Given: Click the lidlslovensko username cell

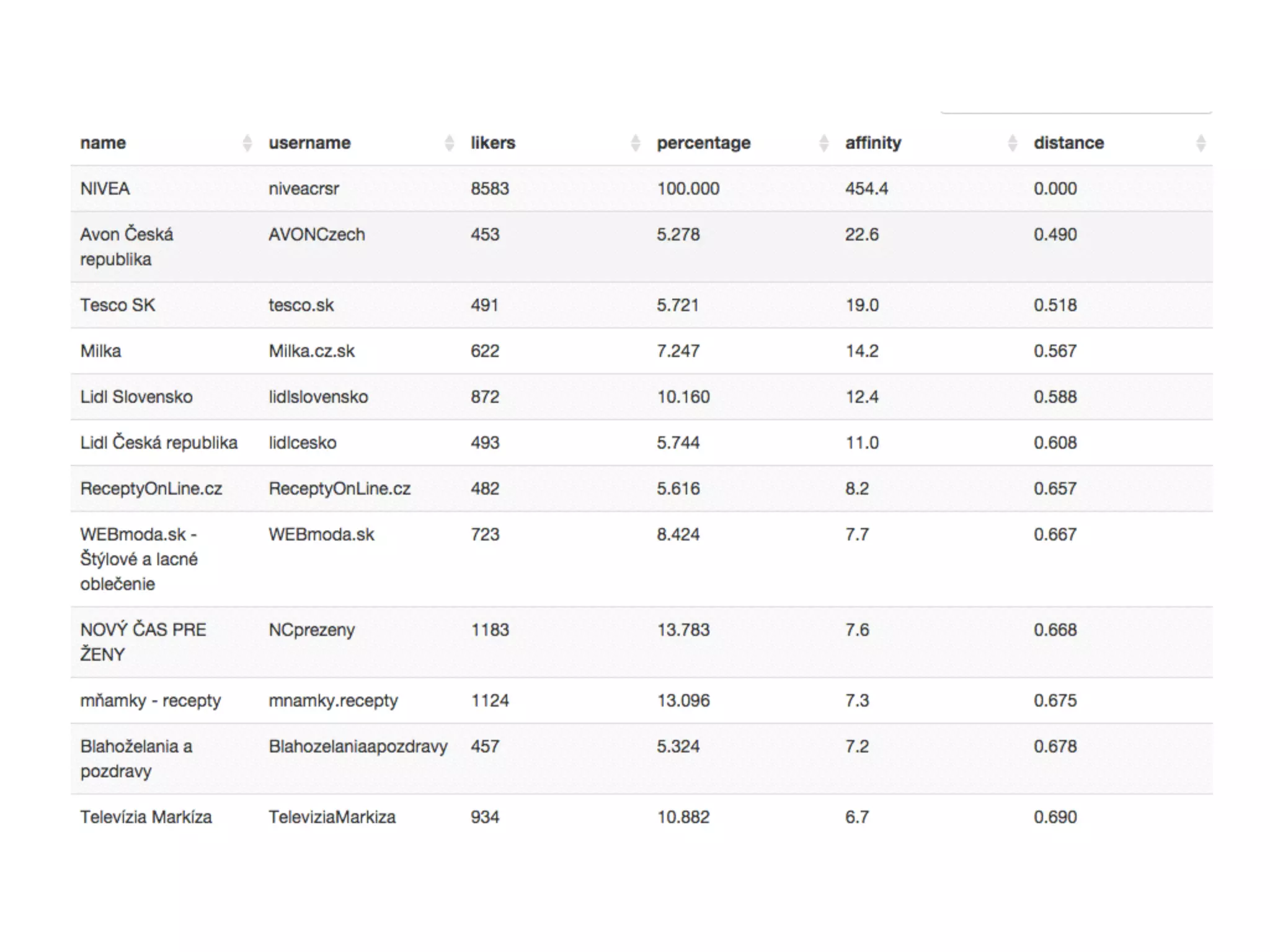Looking at the screenshot, I should pos(318,397).
